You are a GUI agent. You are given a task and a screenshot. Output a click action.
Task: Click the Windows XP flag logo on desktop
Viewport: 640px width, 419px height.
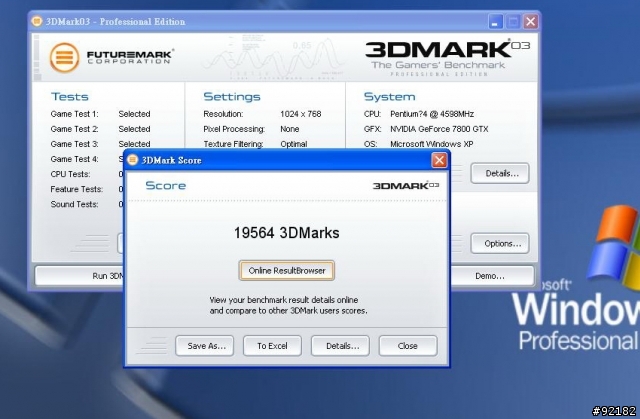pyautogui.click(x=614, y=247)
